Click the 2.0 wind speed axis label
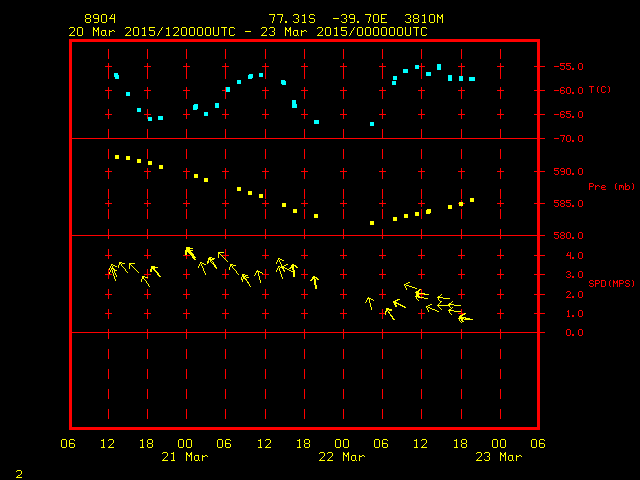Screen dimensions: 640x480 574,295
